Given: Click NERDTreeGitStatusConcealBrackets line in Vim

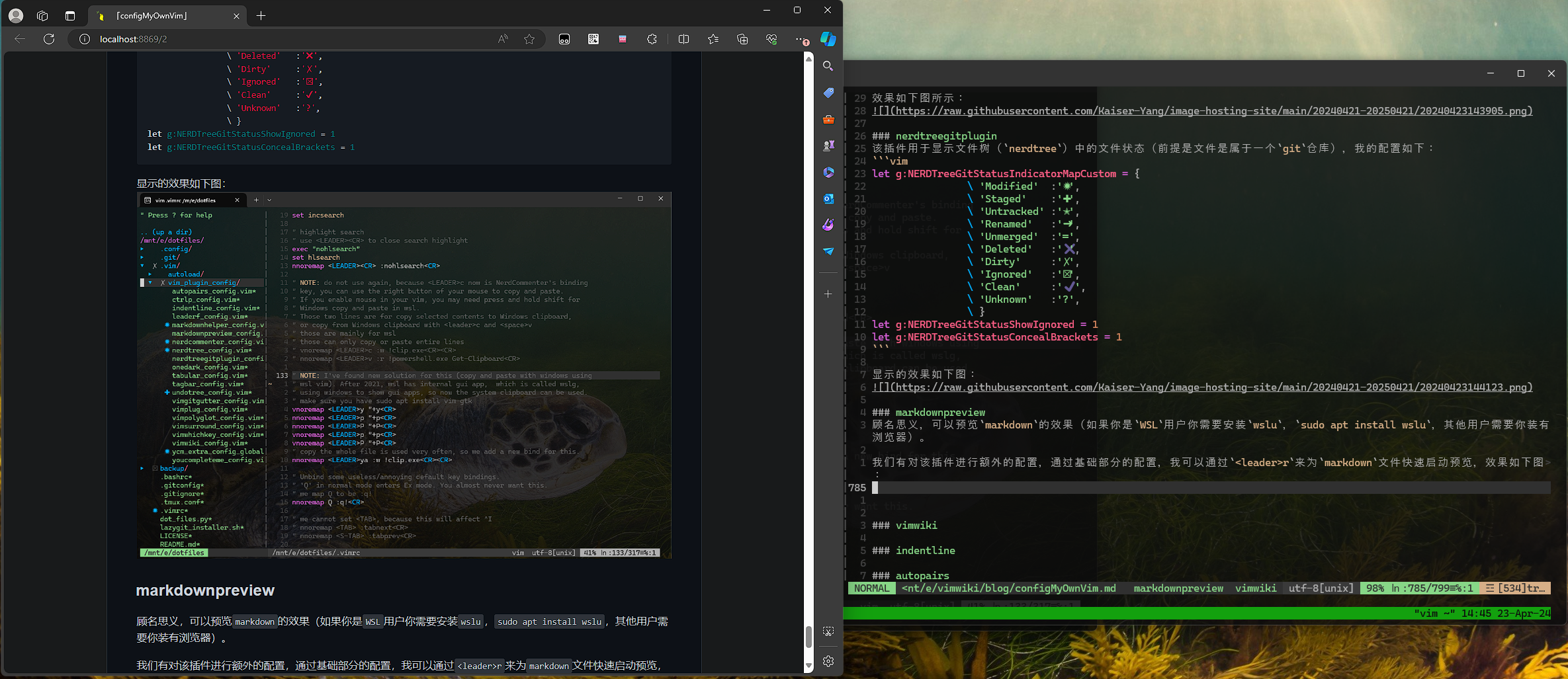Looking at the screenshot, I should (x=997, y=337).
